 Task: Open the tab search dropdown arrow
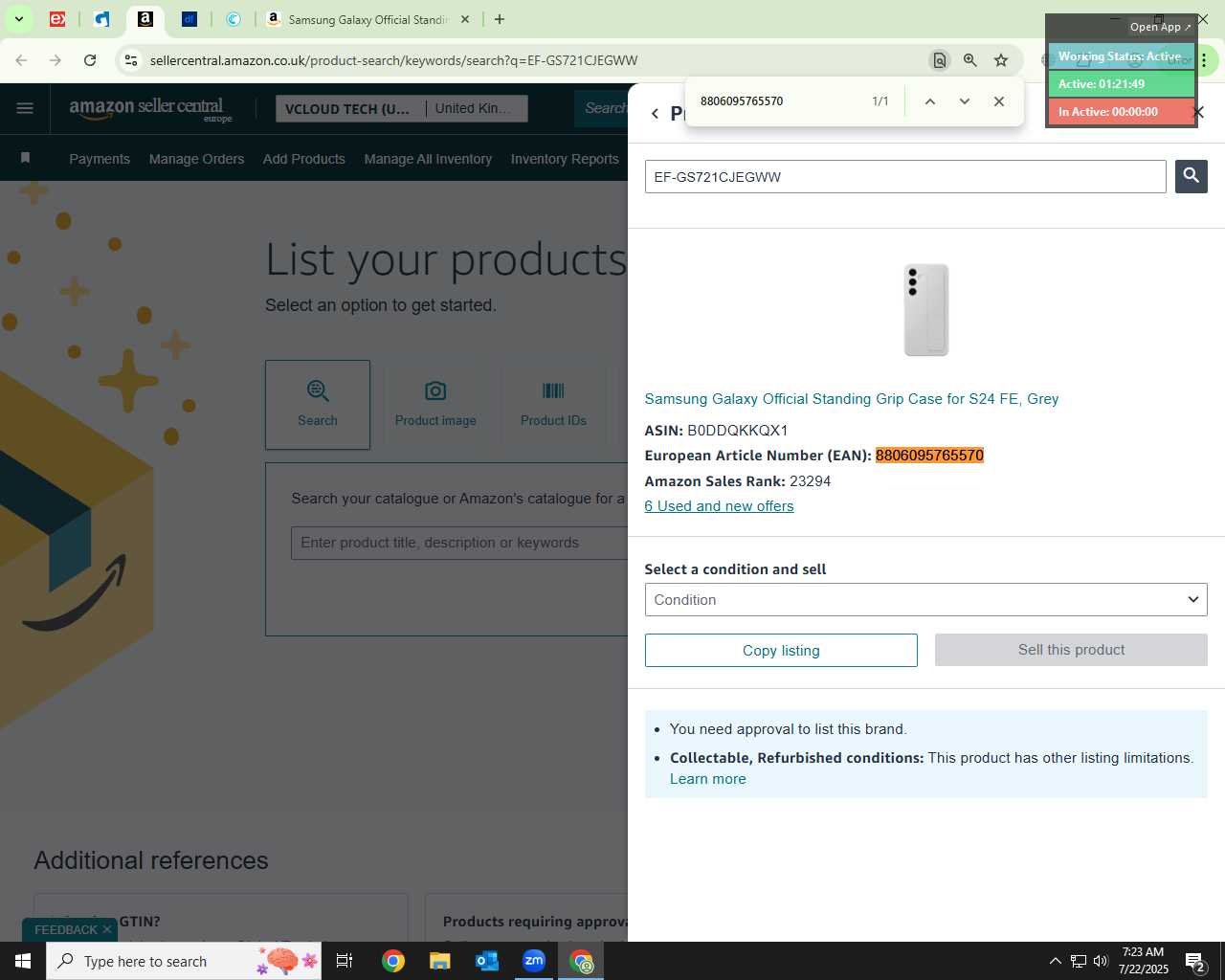click(x=18, y=19)
